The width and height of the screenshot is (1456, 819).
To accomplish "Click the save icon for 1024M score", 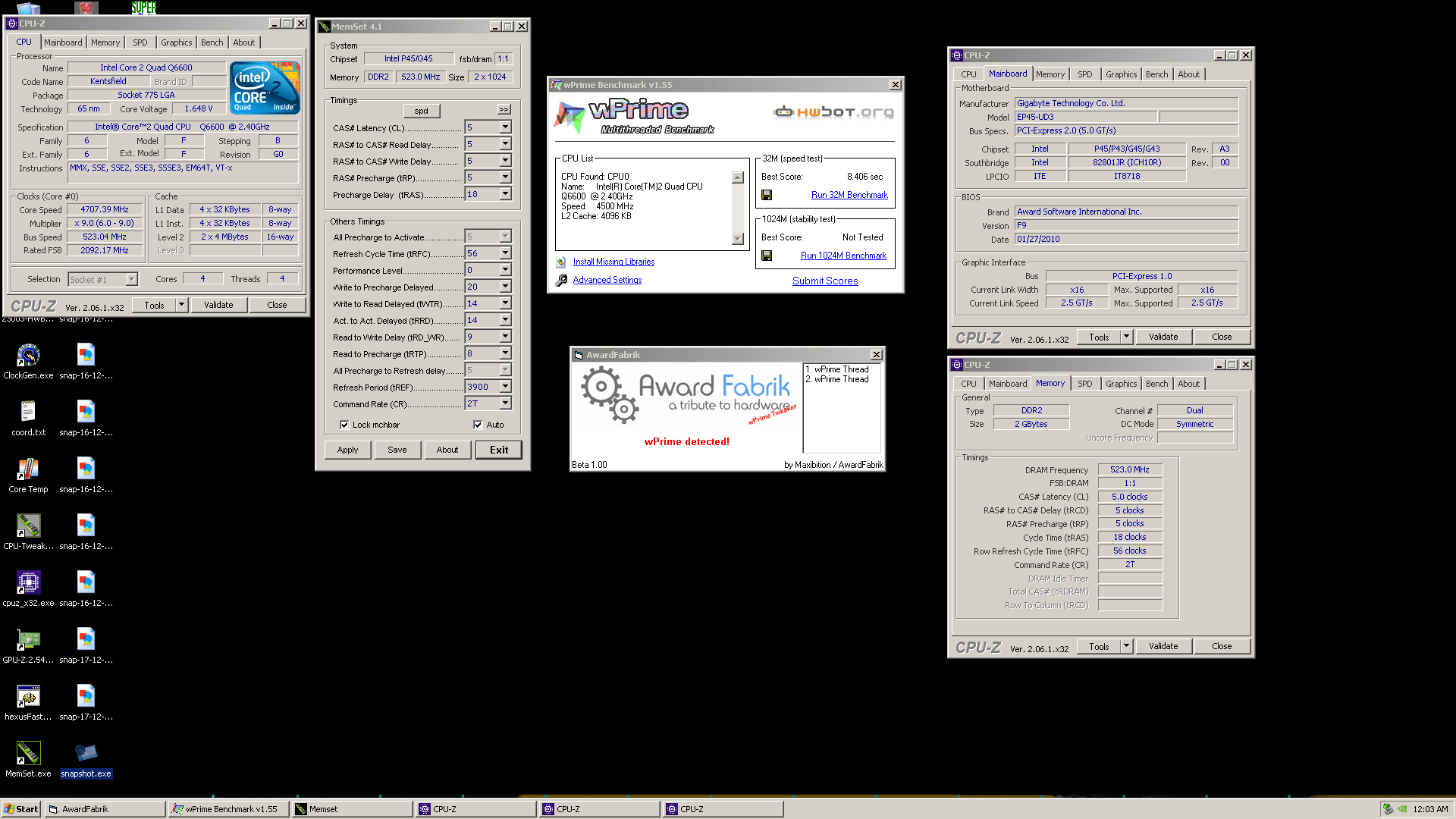I will coord(767,256).
